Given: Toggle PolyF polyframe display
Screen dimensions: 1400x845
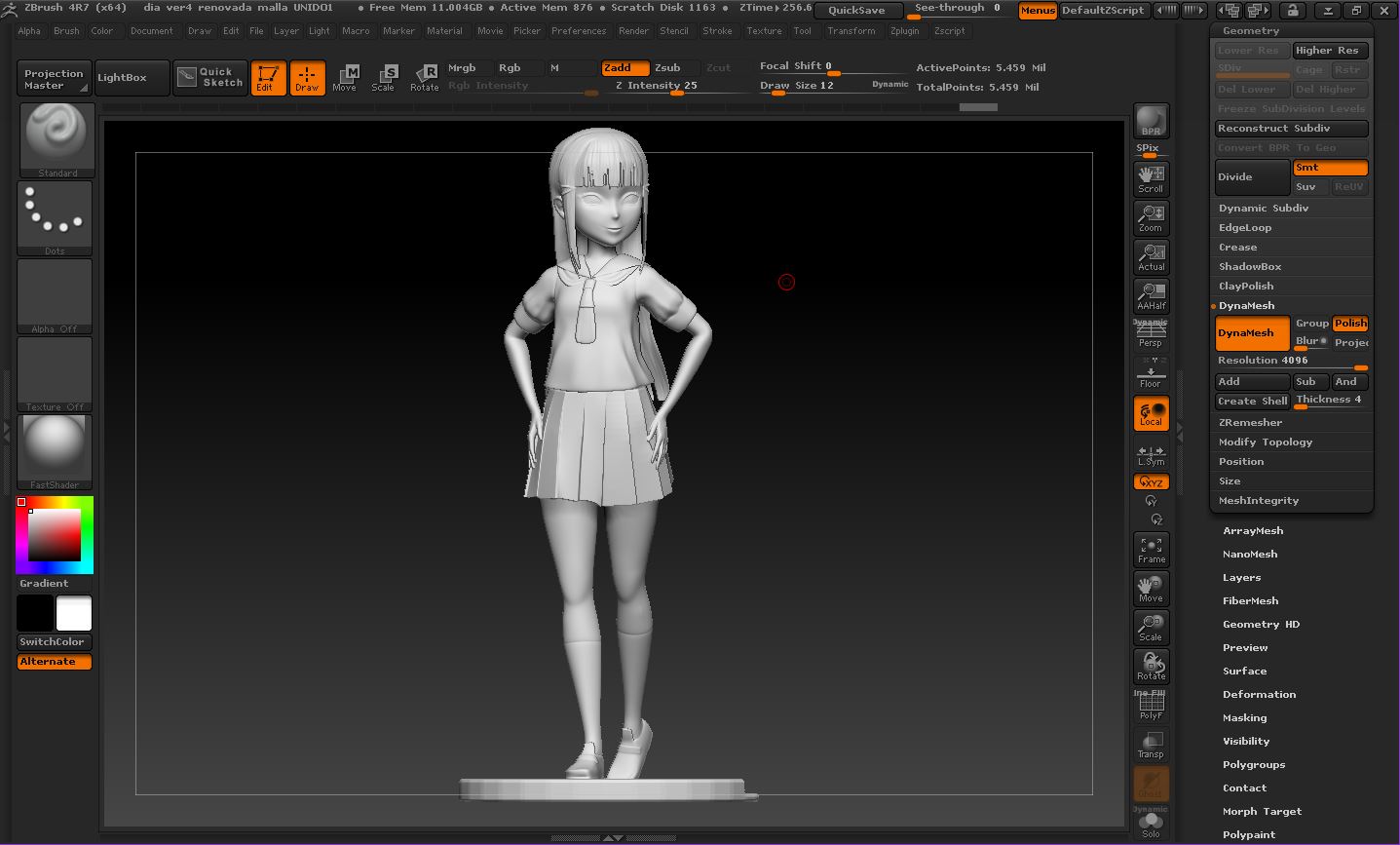Looking at the screenshot, I should tap(1152, 706).
